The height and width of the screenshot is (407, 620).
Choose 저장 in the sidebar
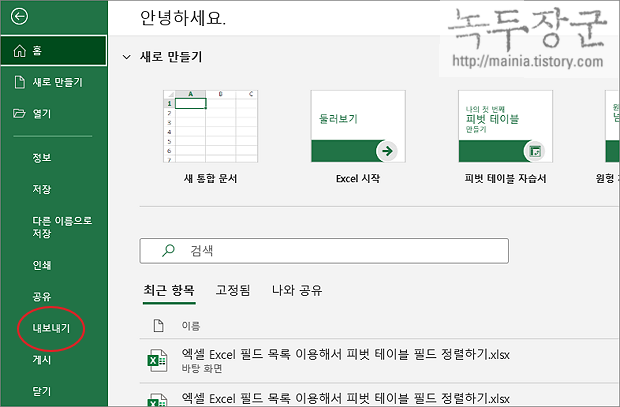[42, 189]
